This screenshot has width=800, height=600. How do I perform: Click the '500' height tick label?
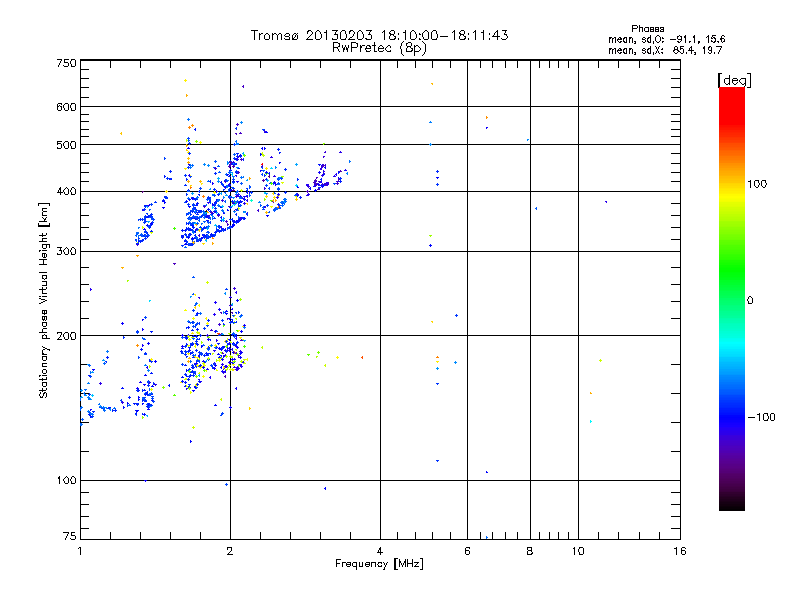click(66, 145)
